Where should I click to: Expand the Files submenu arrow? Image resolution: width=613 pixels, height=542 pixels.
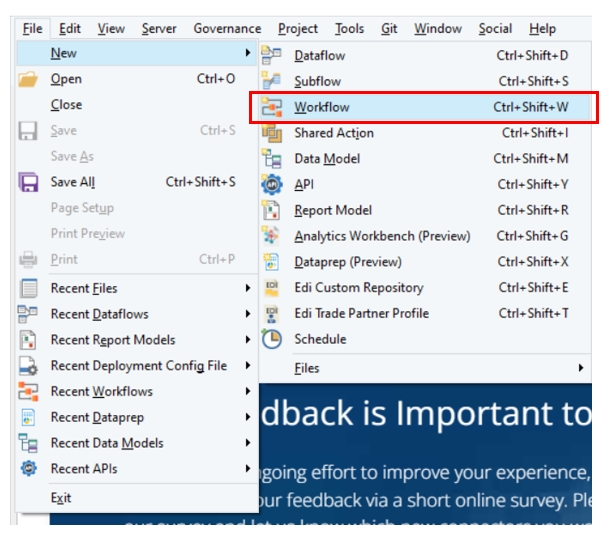[x=581, y=368]
